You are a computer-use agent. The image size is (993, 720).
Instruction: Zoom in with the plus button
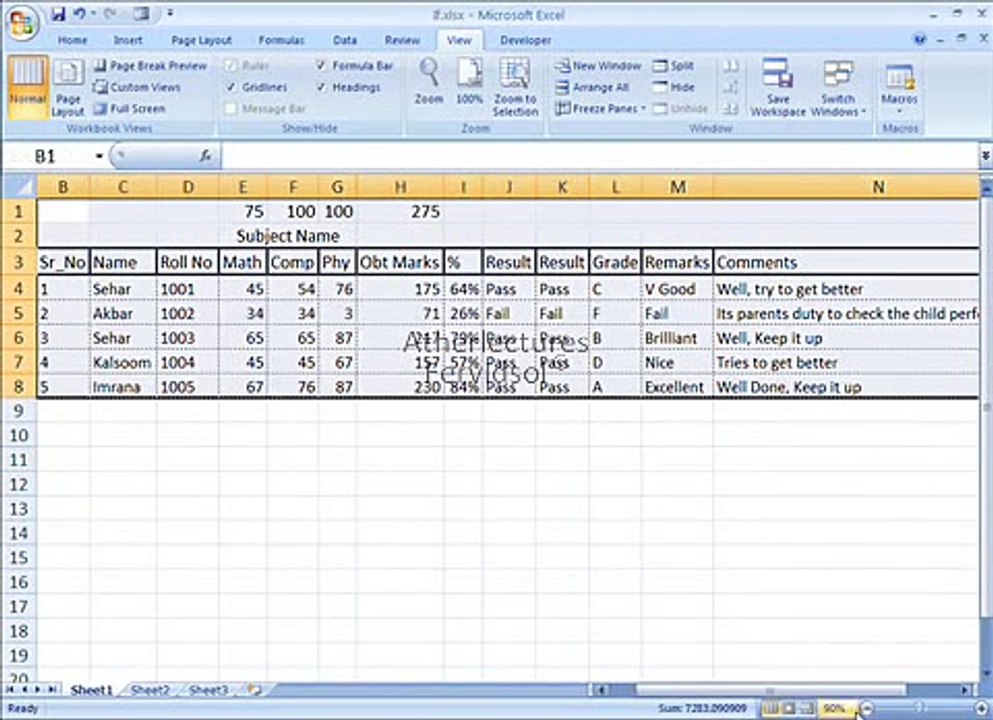[x=982, y=709]
